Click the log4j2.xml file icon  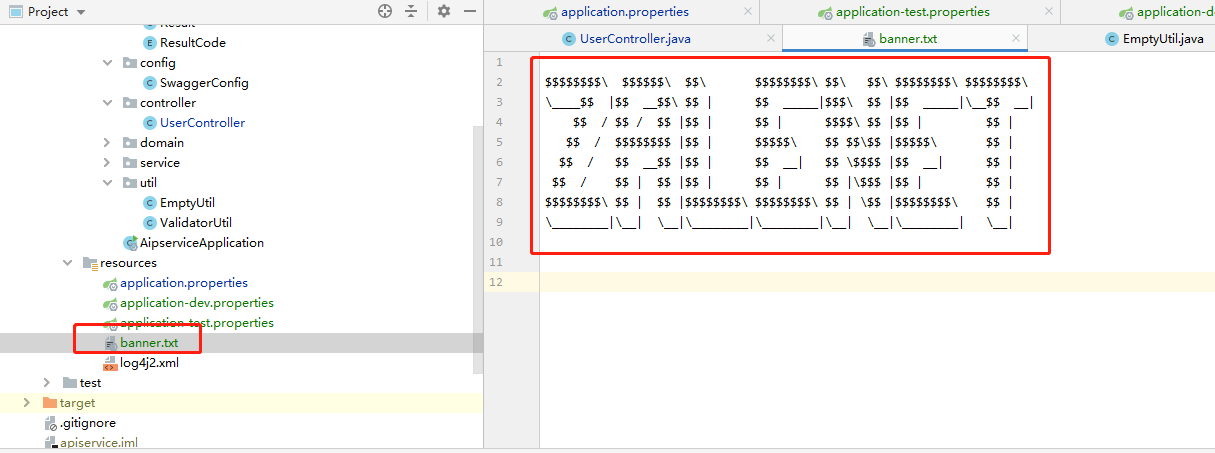point(110,363)
